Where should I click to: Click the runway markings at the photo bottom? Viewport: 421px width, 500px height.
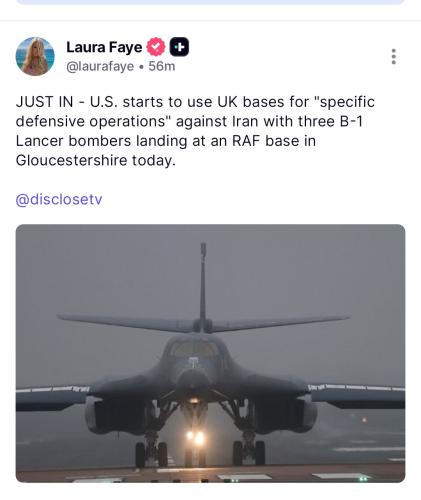(210, 476)
